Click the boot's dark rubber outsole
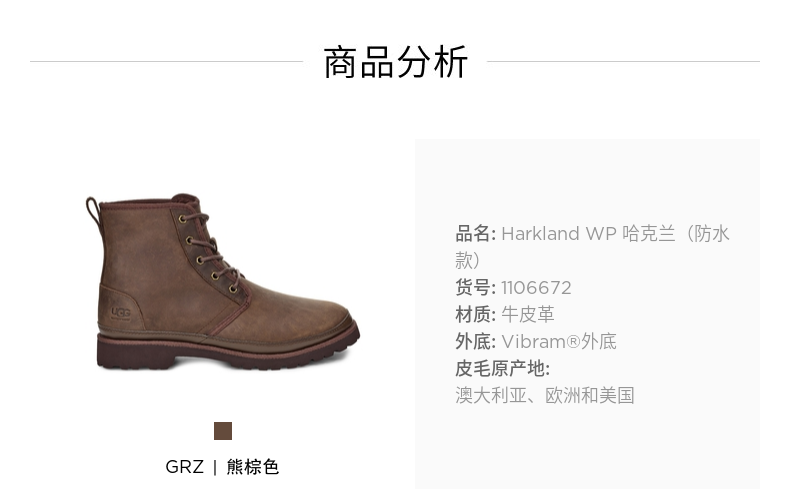This screenshot has width=790, height=489. [228, 353]
